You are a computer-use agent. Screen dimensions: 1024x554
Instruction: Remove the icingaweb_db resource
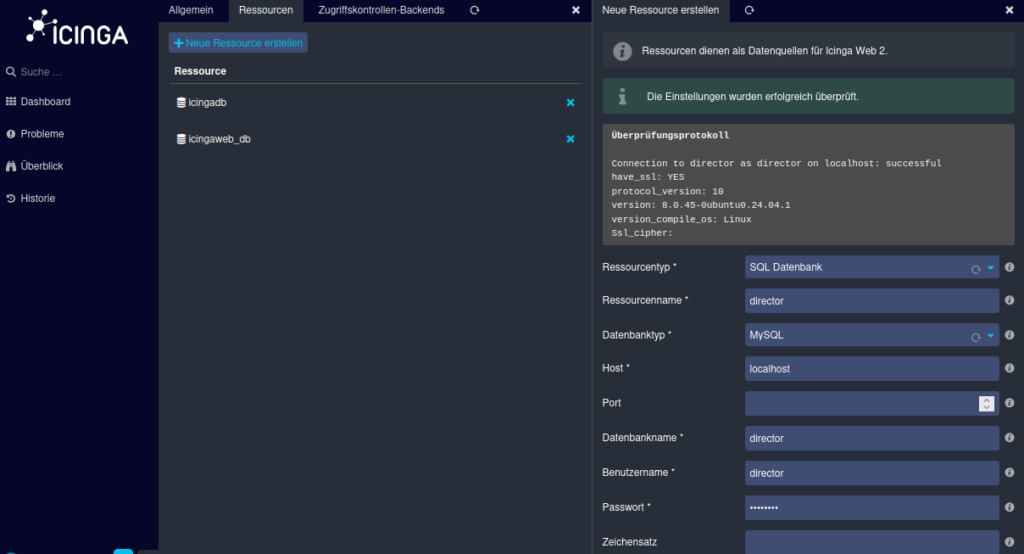click(570, 139)
